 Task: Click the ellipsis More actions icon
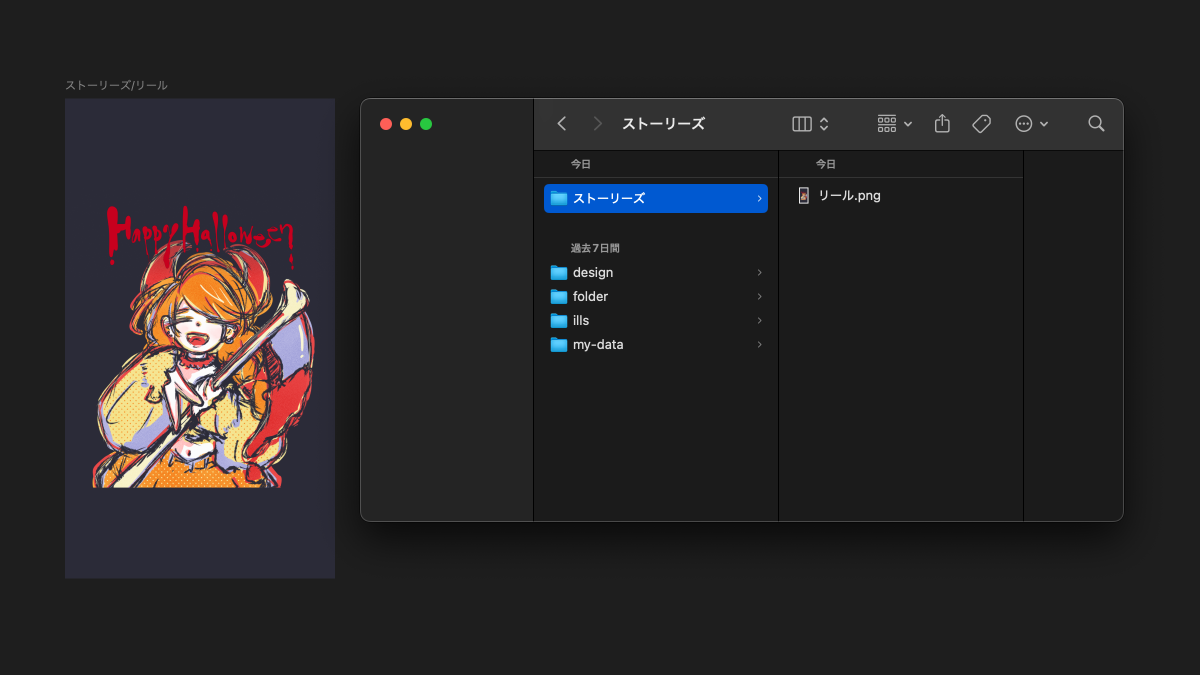point(1023,124)
